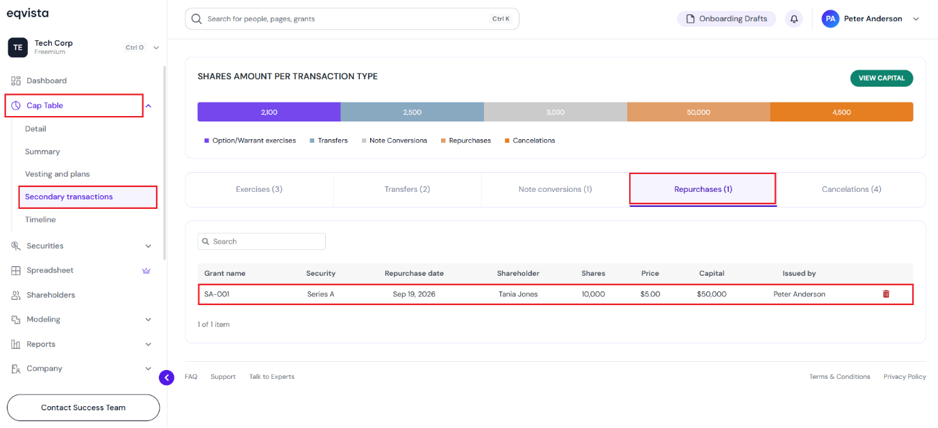Click orange 4,500 cancelations bar segment

[842, 112]
